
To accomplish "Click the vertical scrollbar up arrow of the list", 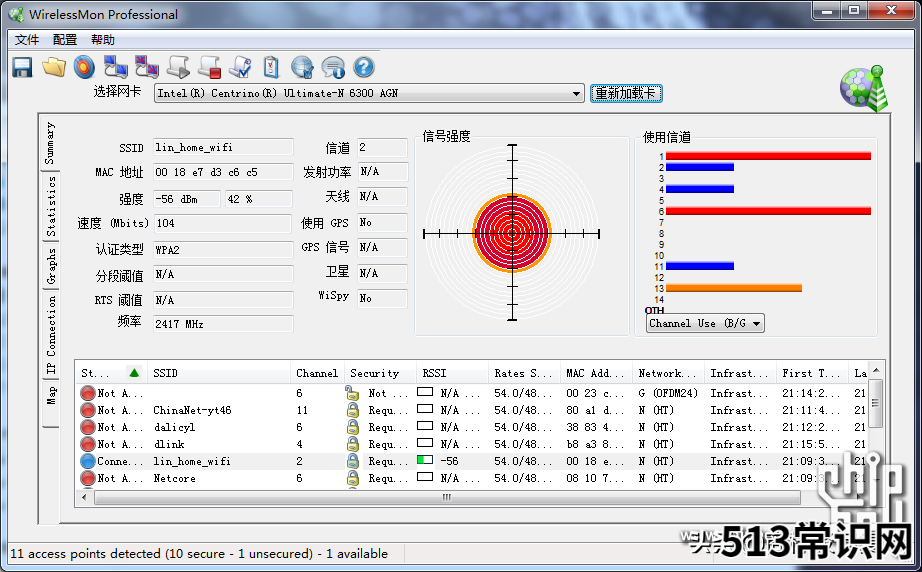I will [876, 370].
